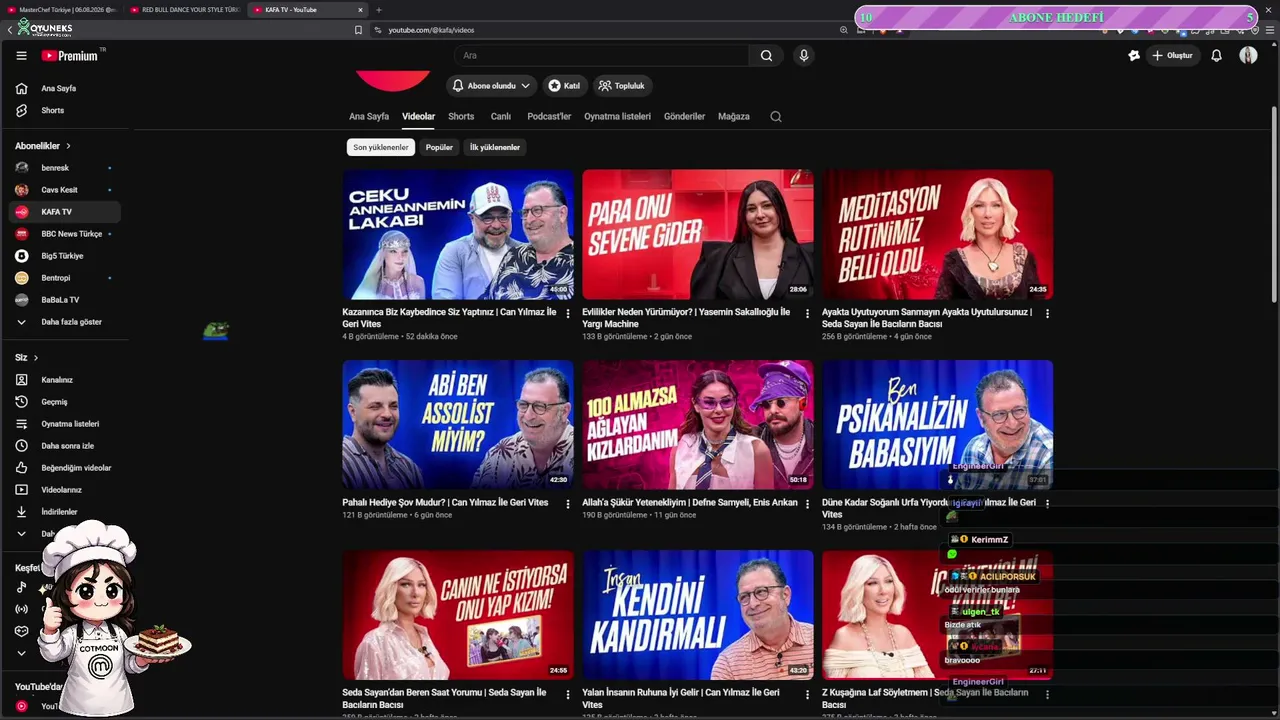
Task: Open the YouTube guide hamburger menu
Action: [21, 56]
